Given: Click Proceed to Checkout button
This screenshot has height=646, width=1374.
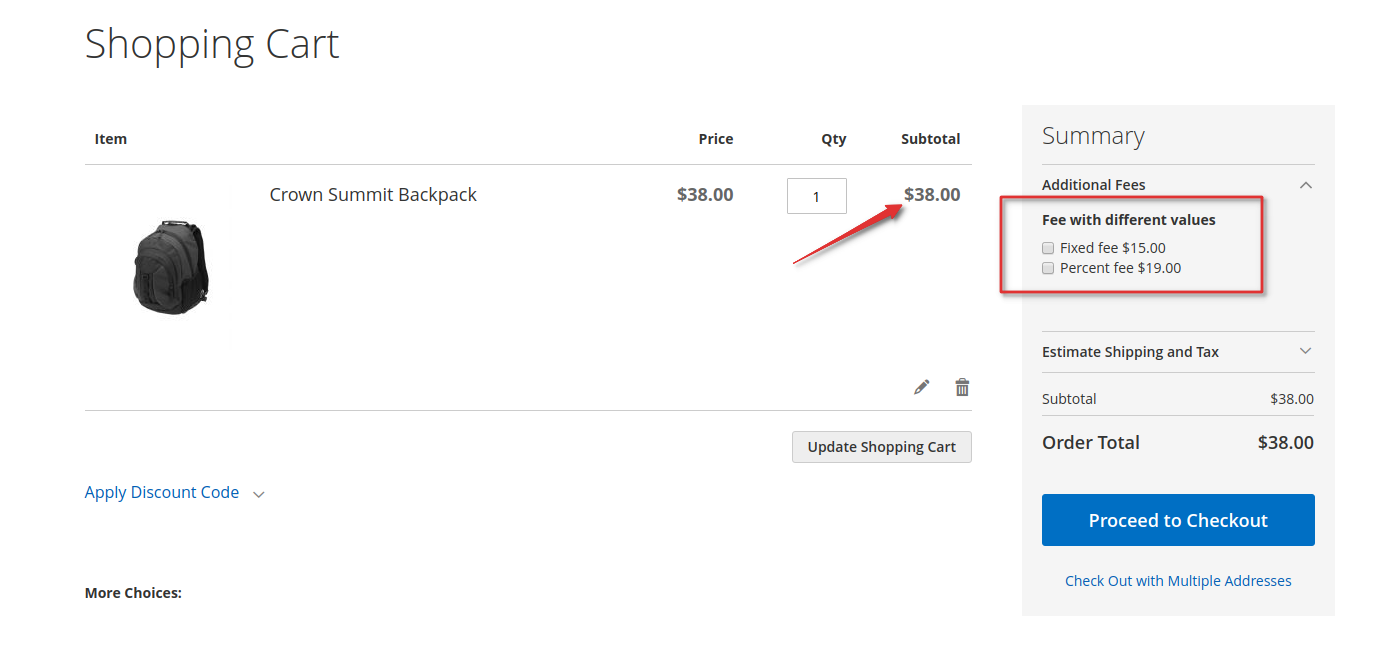Looking at the screenshot, I should pyautogui.click(x=1178, y=520).
